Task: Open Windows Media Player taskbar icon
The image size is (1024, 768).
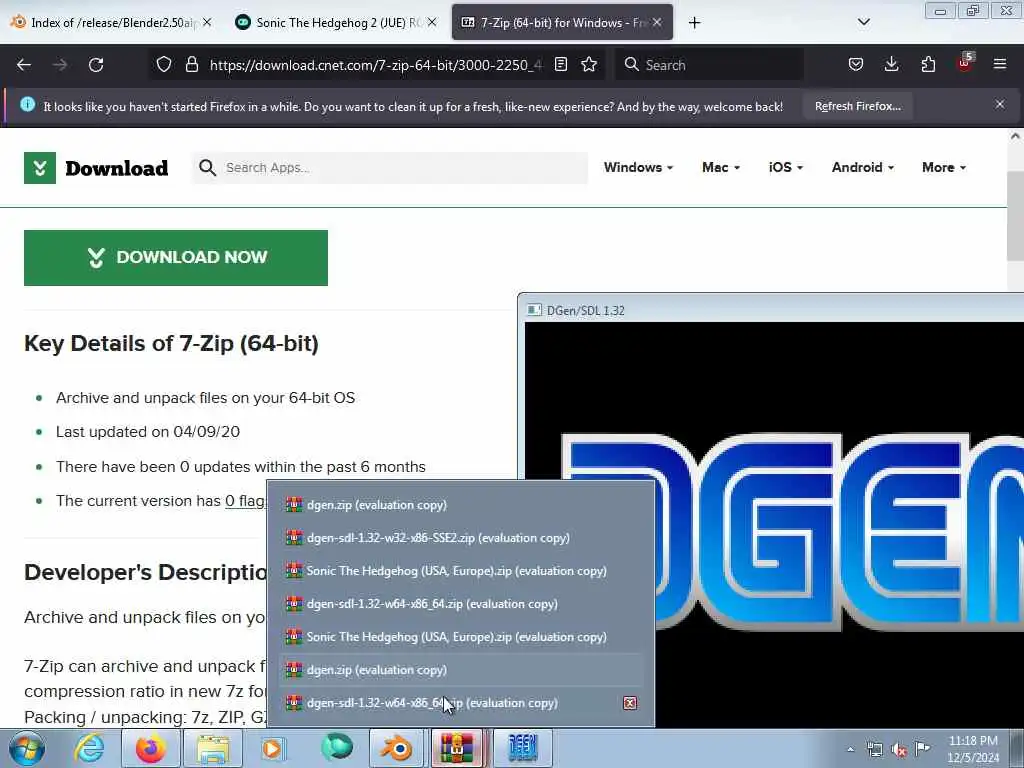Action: [273, 748]
